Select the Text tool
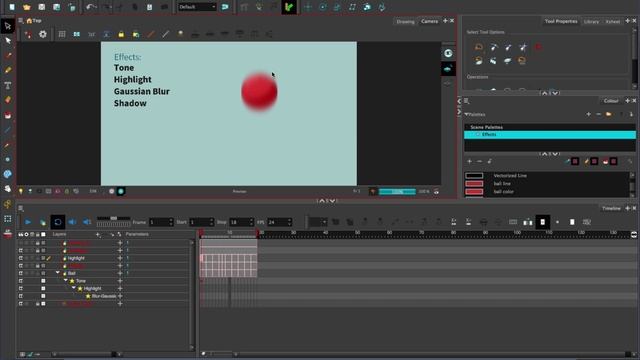This screenshot has height=360, width=640. coord(8,85)
